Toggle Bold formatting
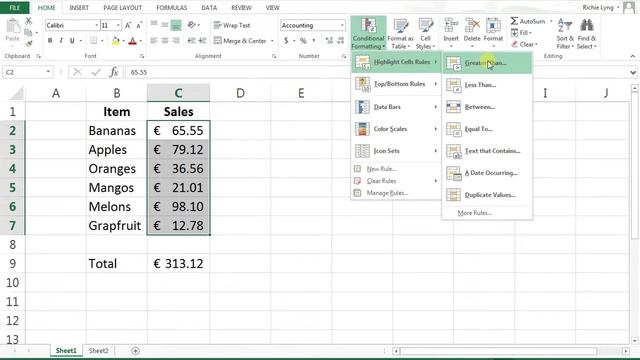The width and height of the screenshot is (640, 360). 50,40
